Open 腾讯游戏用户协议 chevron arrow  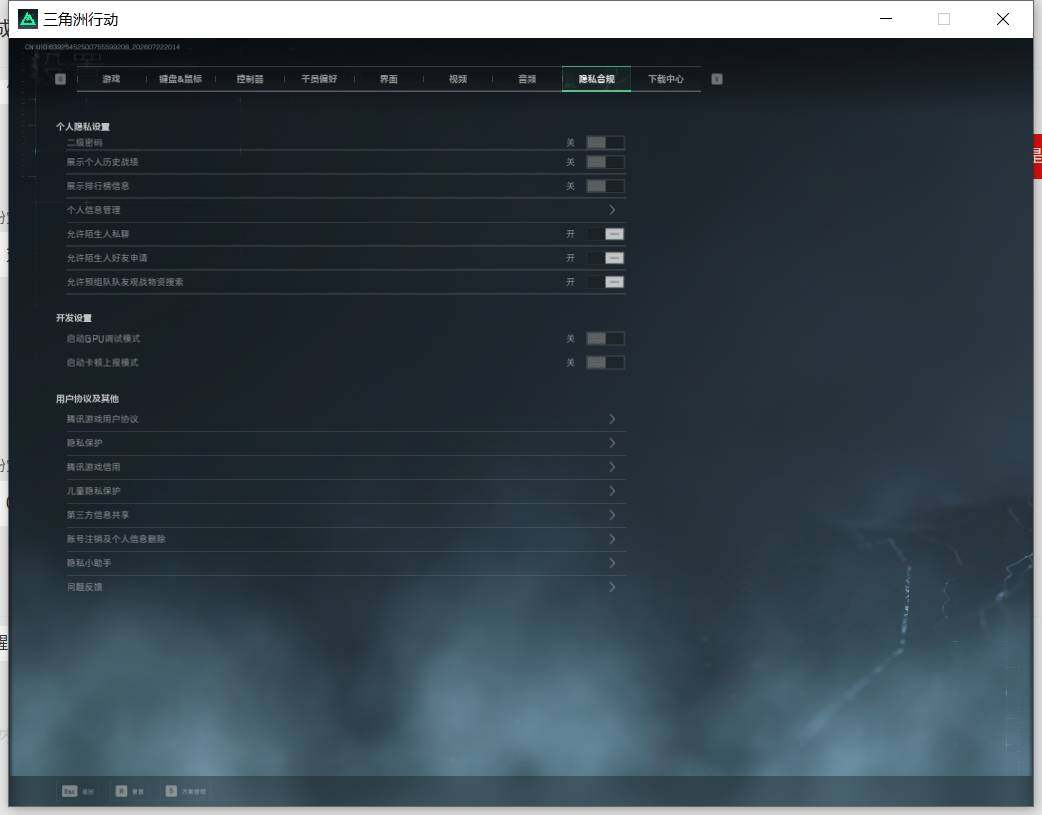click(x=612, y=419)
